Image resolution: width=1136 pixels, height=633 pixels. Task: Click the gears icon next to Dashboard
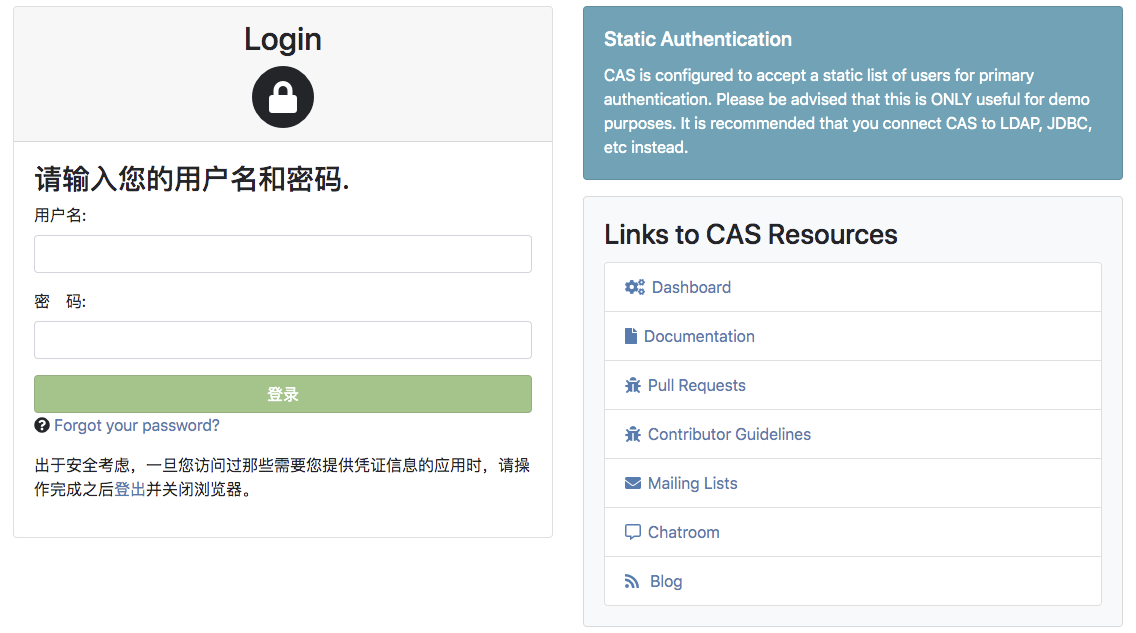(634, 287)
